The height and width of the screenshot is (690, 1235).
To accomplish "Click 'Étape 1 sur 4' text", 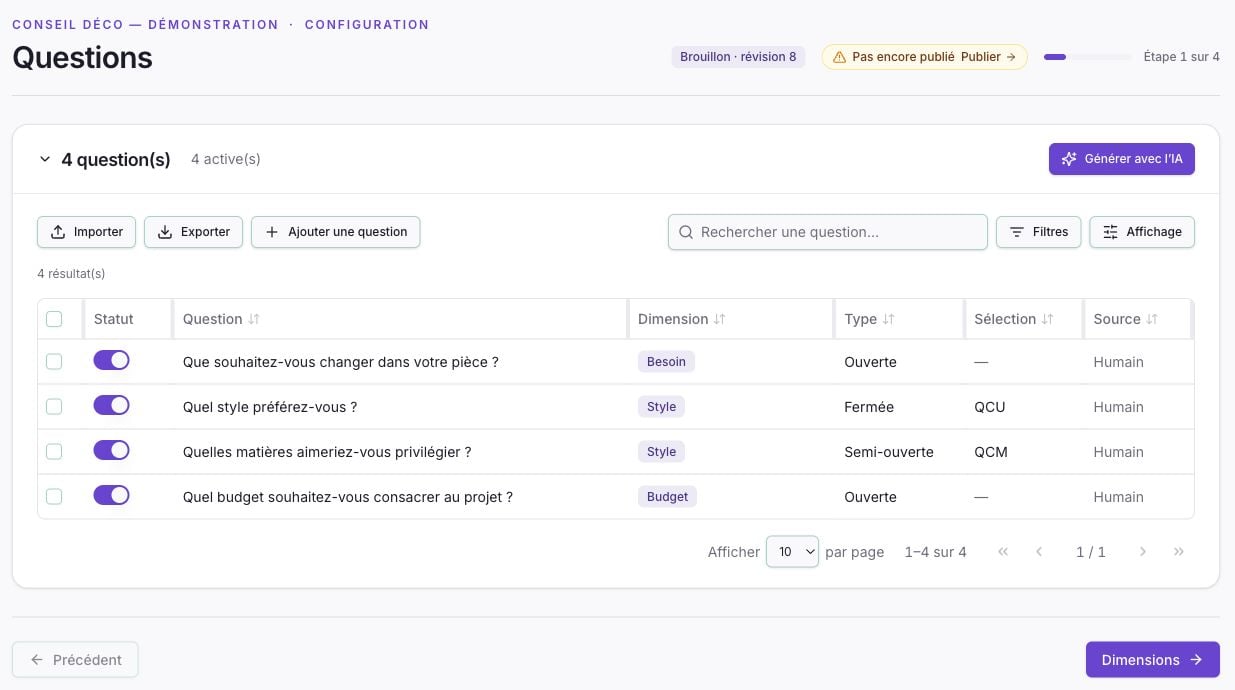I will pyautogui.click(x=1181, y=57).
